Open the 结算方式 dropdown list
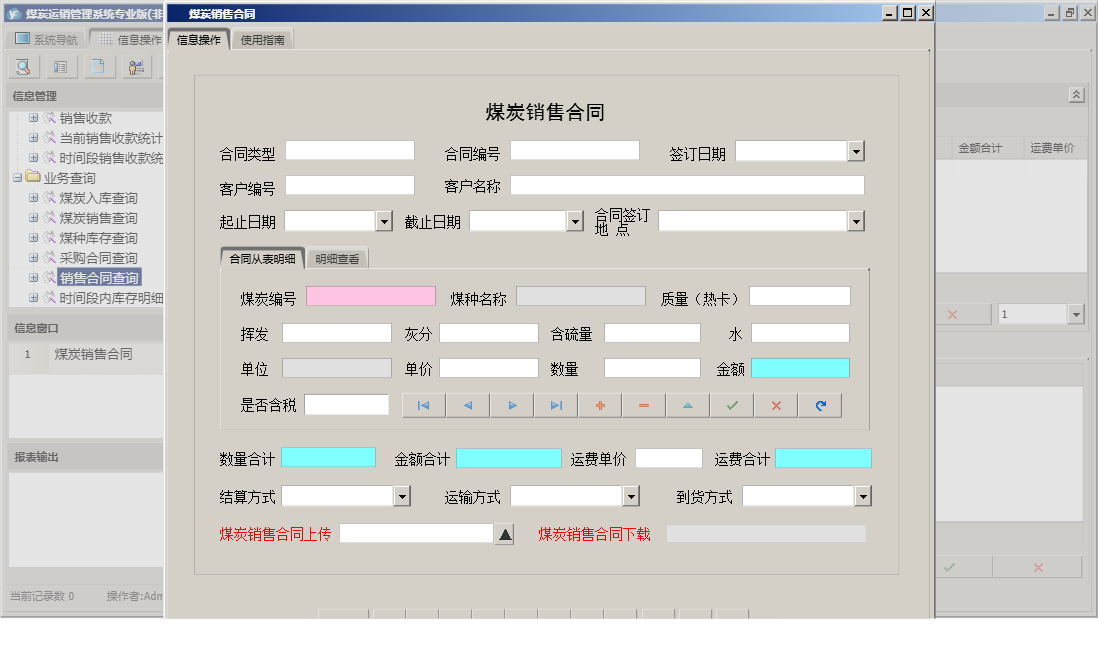This screenshot has width=1098, height=655. tap(401, 495)
